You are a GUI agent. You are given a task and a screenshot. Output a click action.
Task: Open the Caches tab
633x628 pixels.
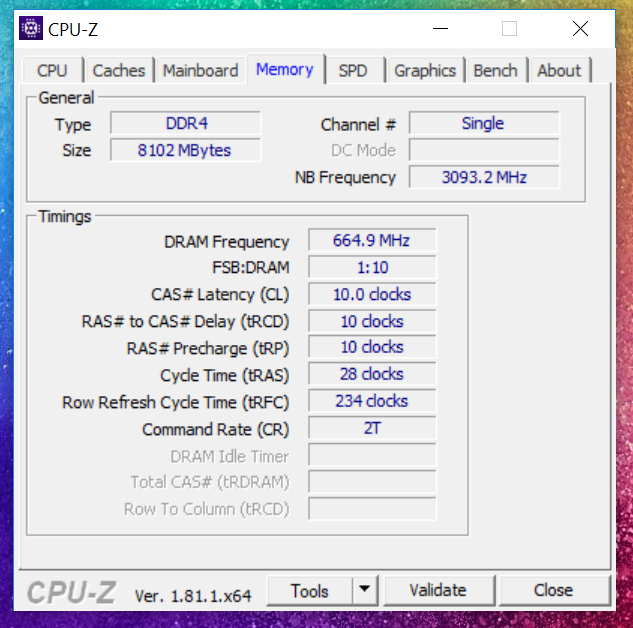[x=119, y=71]
